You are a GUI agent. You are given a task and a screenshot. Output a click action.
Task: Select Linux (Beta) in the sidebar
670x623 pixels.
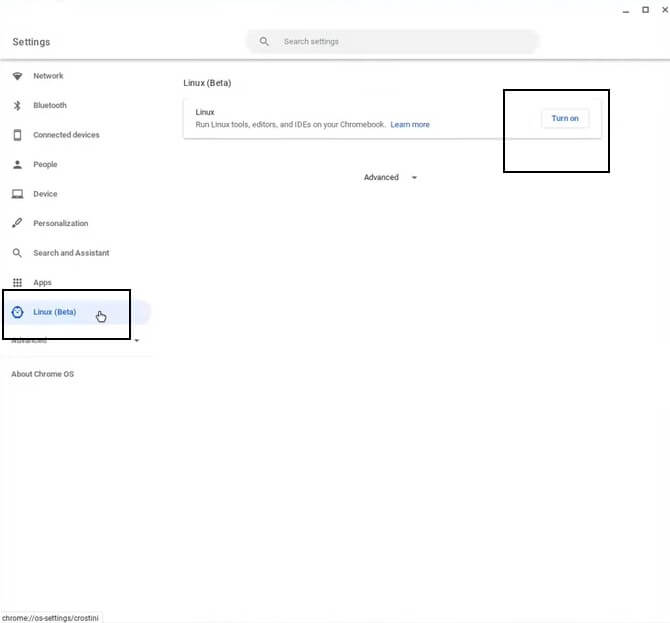(x=54, y=312)
